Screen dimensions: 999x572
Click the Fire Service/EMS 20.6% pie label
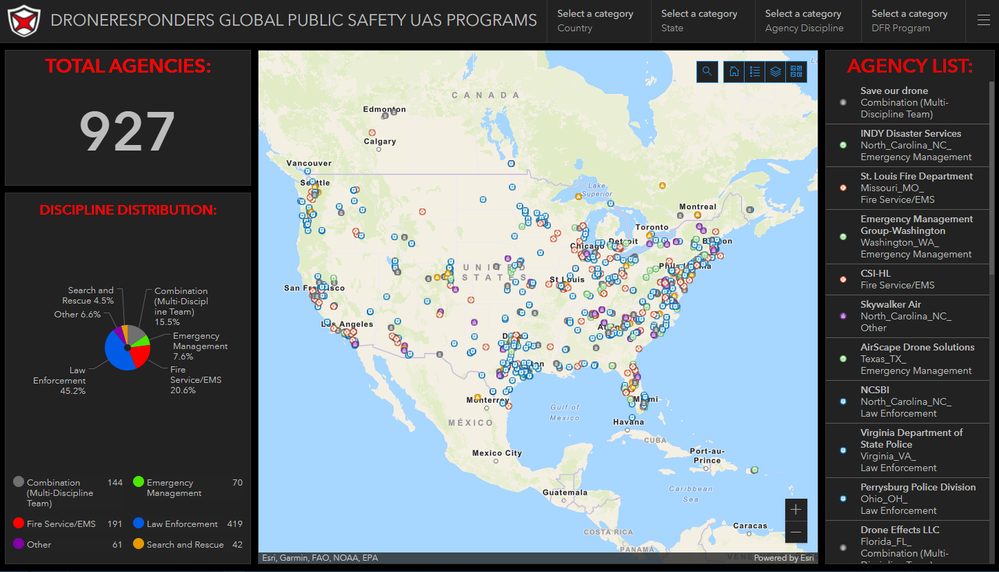(196, 380)
